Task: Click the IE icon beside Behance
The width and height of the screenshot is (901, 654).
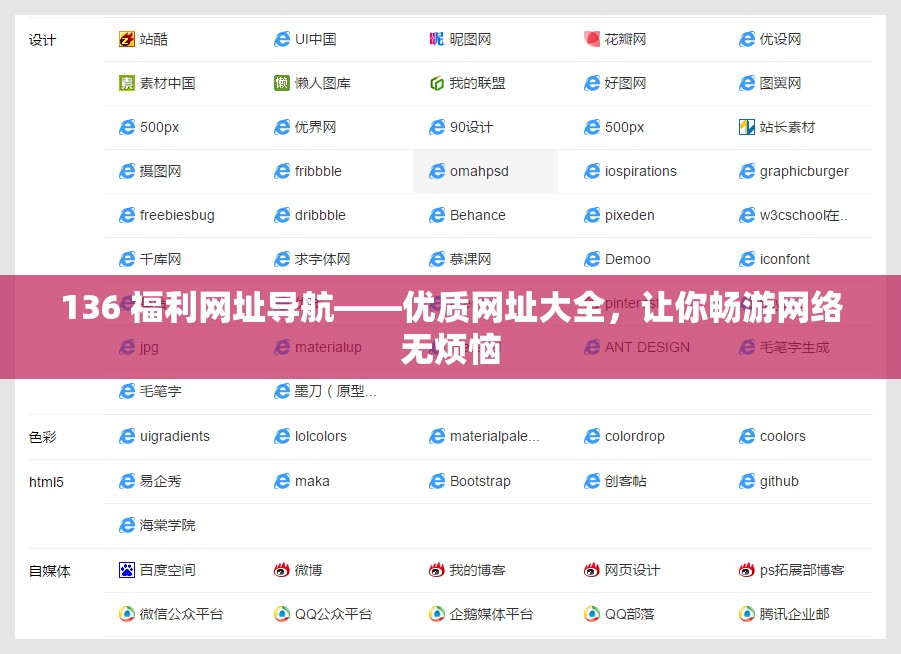Action: tap(437, 215)
